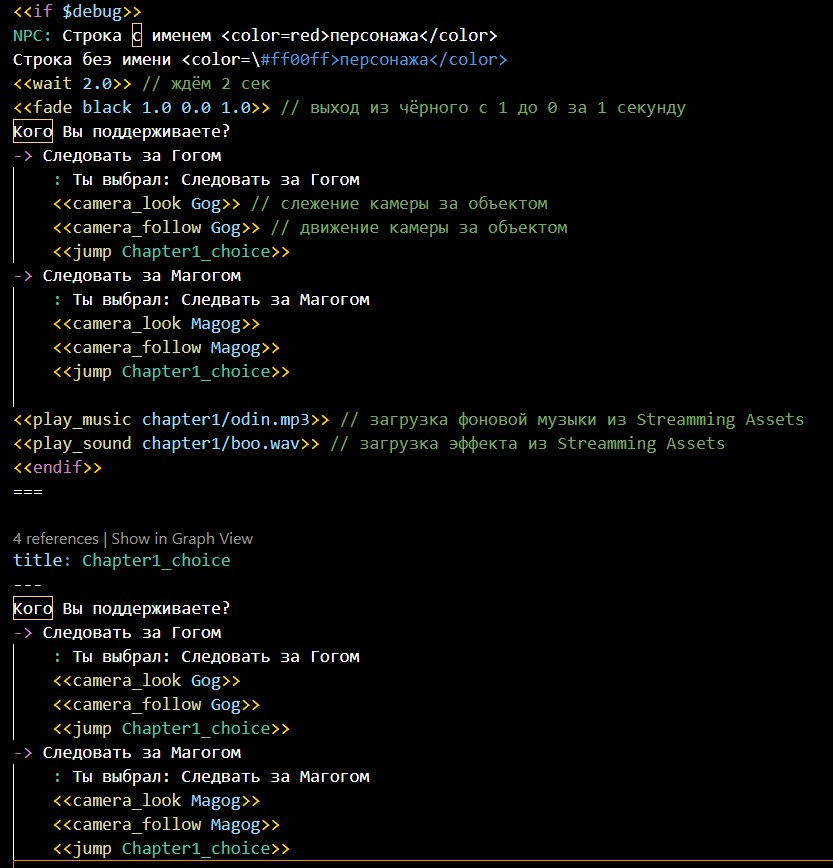Click the Chapter1_choice node title
Viewport: 833px width, 868px height.
156,560
